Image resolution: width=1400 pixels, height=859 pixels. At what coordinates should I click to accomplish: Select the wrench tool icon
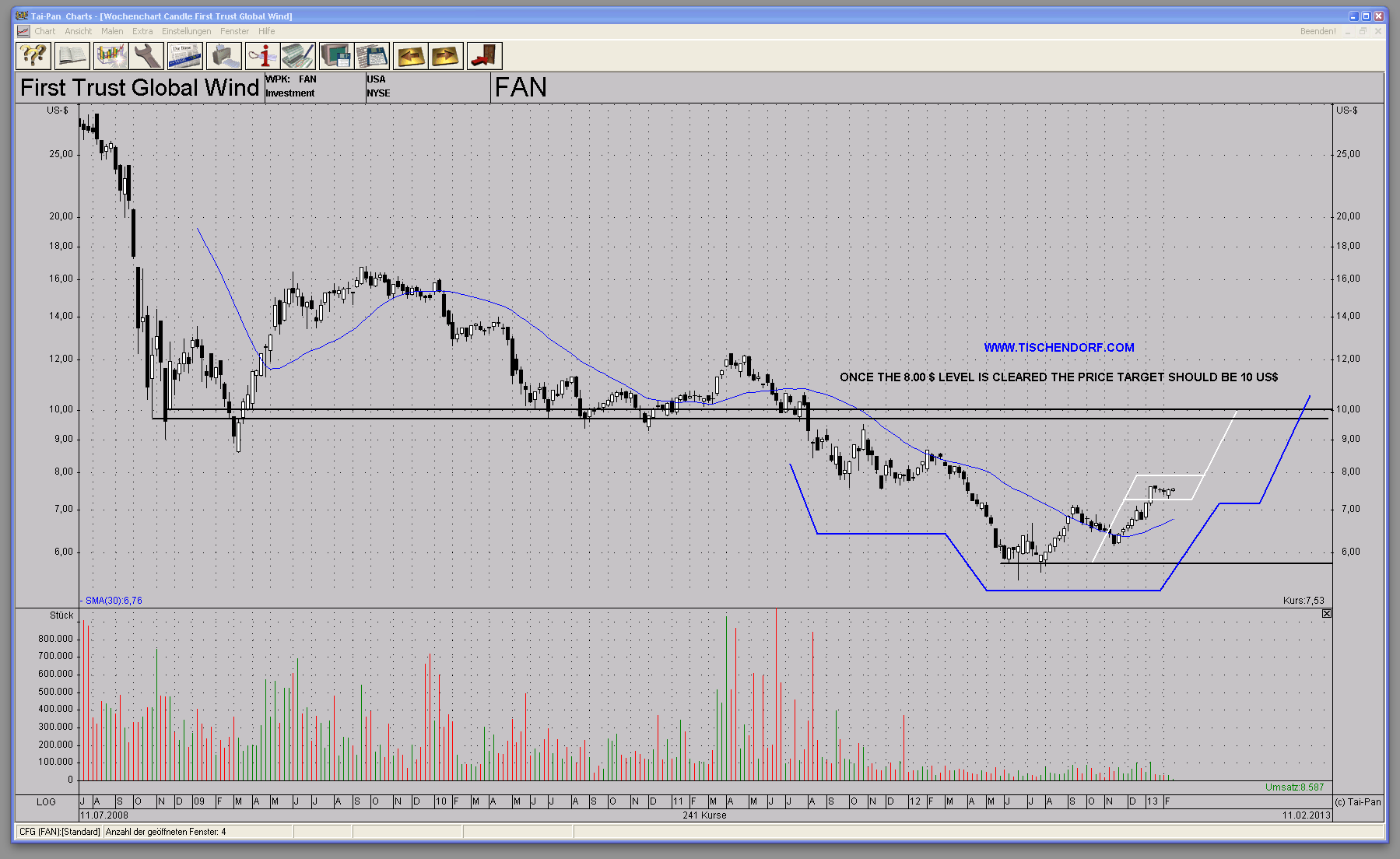pyautogui.click(x=146, y=56)
